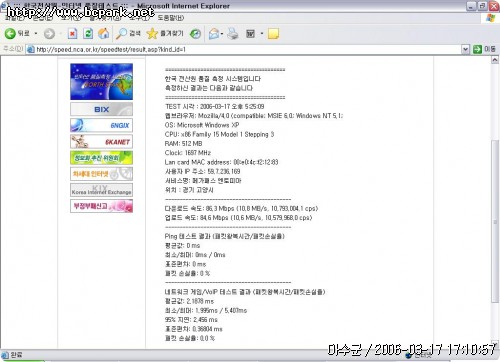Click the 다운로드 속도 86.3 Mbps line
This screenshot has height=362, width=500.
(241, 209)
